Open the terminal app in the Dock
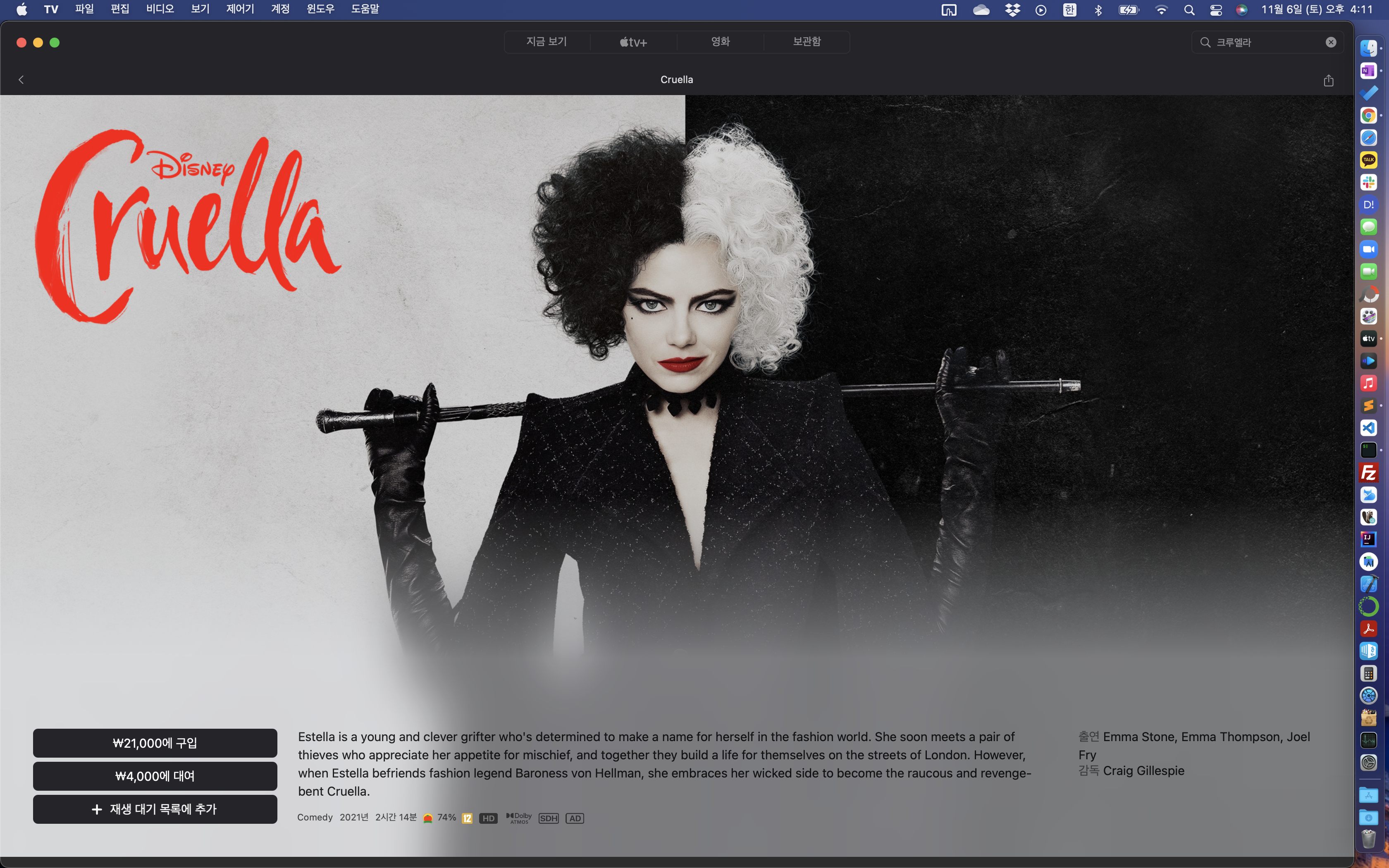The image size is (1389, 868). pos(1368,450)
